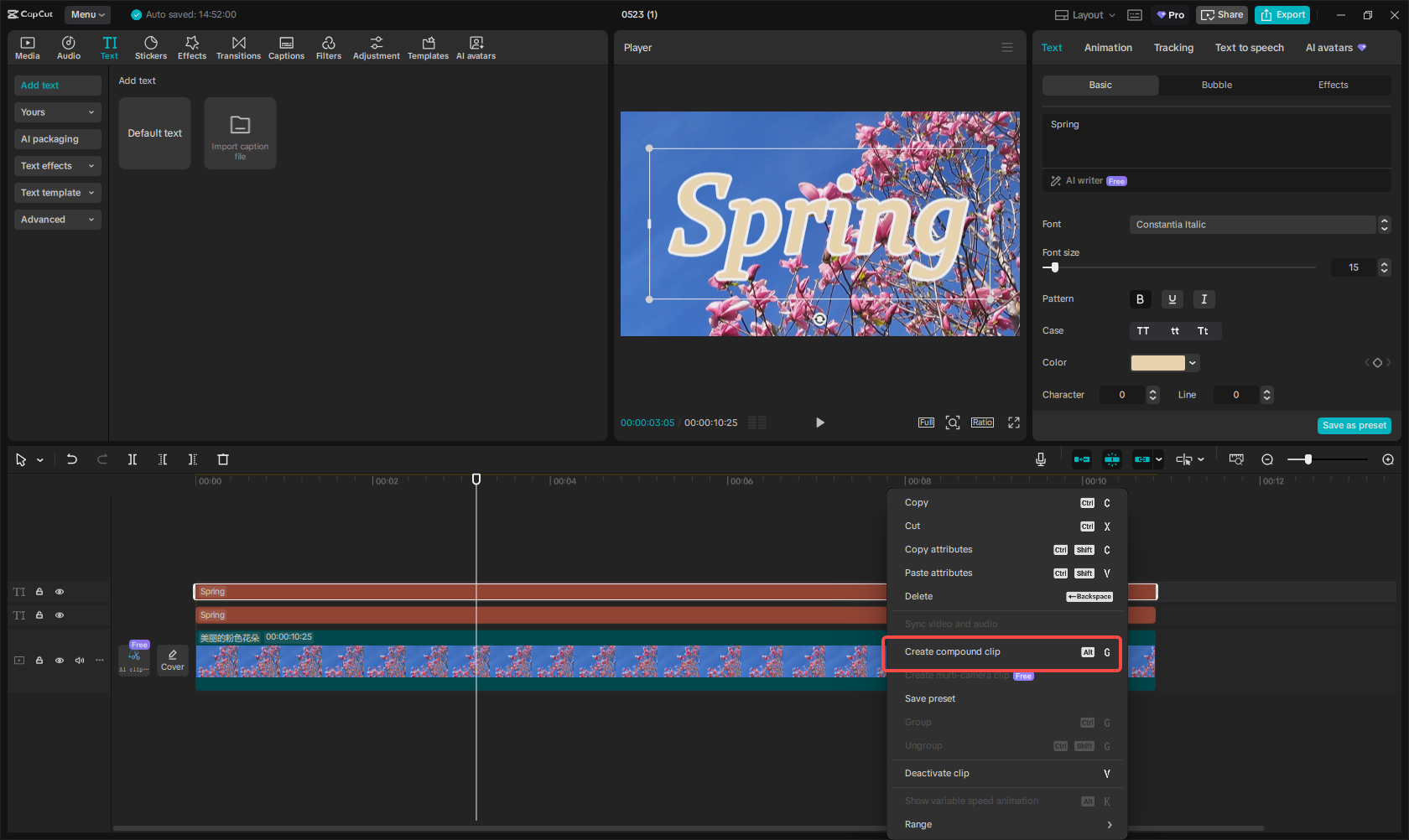Expand the Advanced category
Image resolution: width=1409 pixels, height=840 pixels.
[x=58, y=220]
